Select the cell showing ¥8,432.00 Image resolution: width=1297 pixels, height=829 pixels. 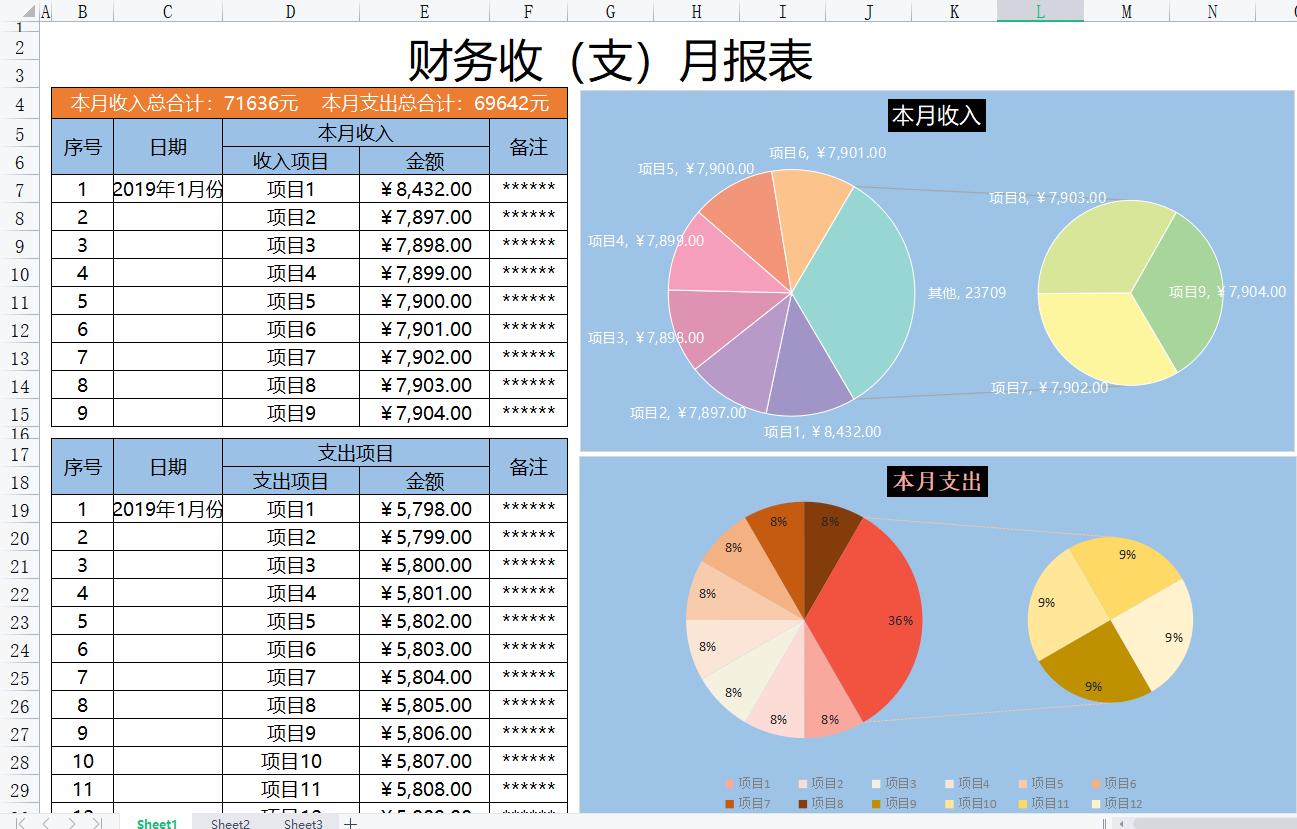click(x=424, y=188)
